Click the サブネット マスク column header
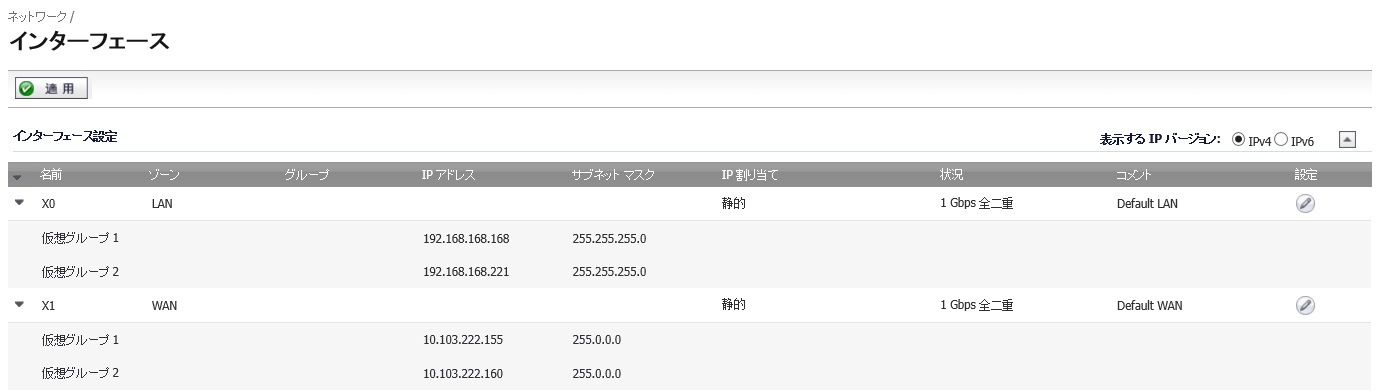 (613, 175)
